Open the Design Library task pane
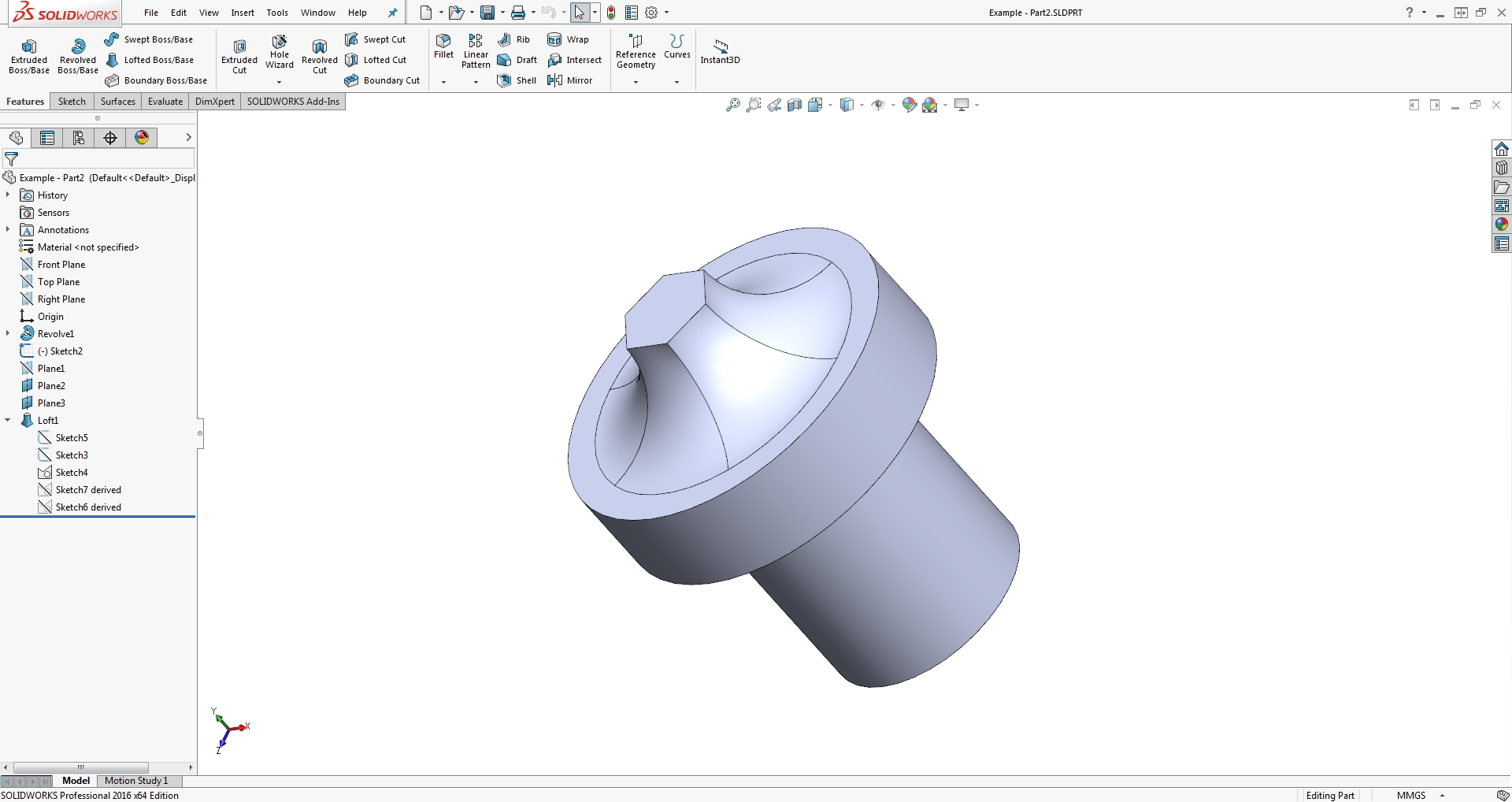The height and width of the screenshot is (802, 1512). [1502, 169]
